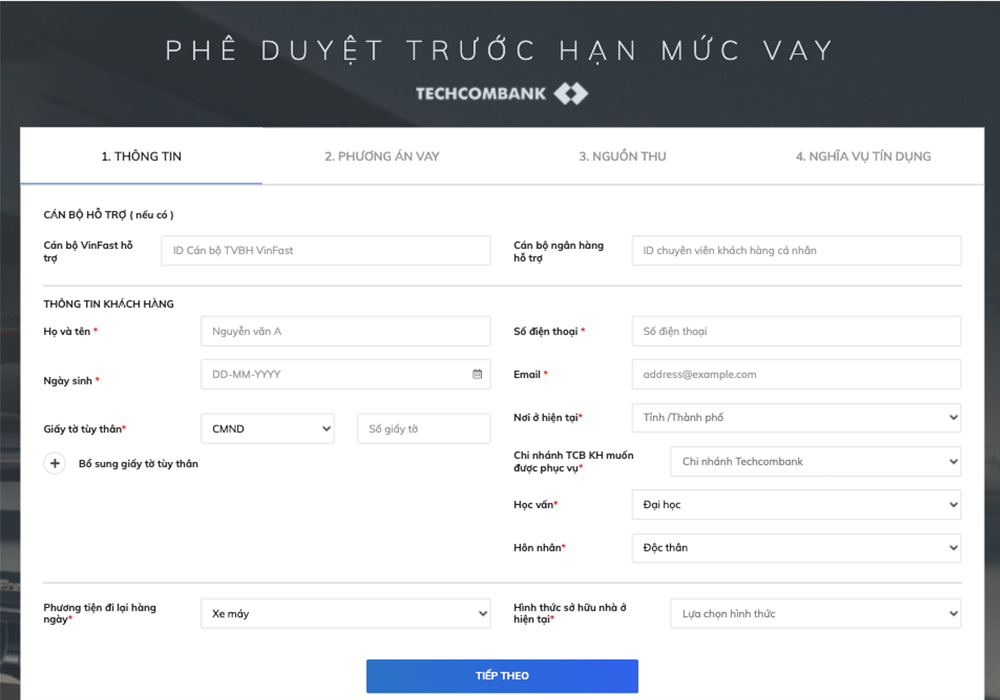The width and height of the screenshot is (1000, 700).
Task: Click the CÁN BỘ HỖ TRỢ section heading
Action: pos(108,215)
